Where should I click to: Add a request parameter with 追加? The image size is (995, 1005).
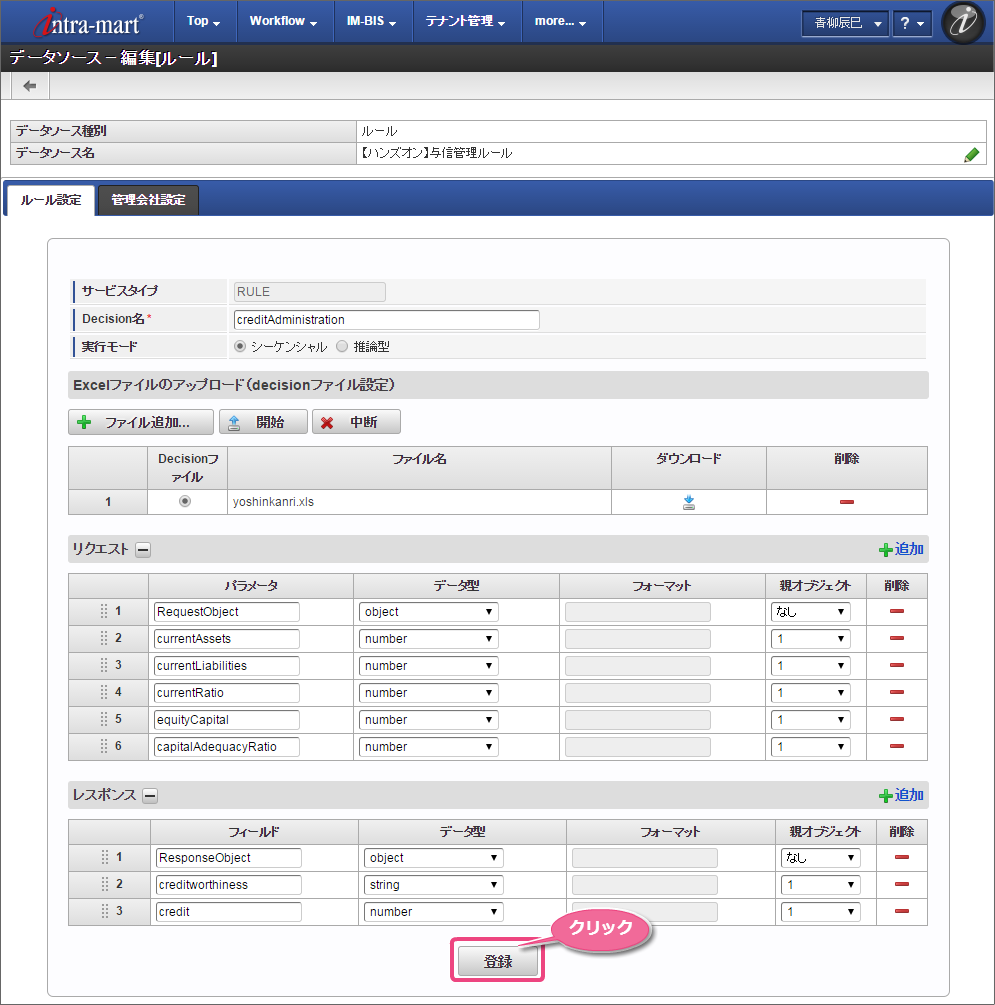[x=901, y=549]
